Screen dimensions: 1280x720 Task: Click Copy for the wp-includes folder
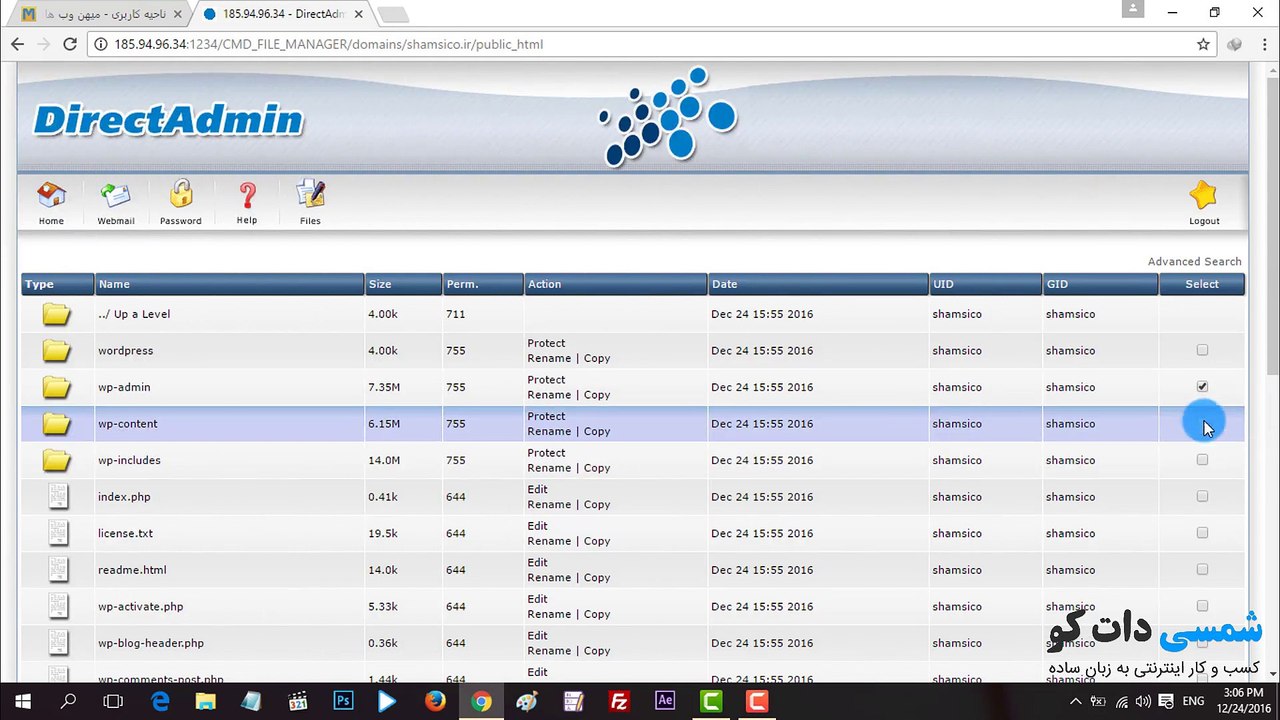click(597, 468)
